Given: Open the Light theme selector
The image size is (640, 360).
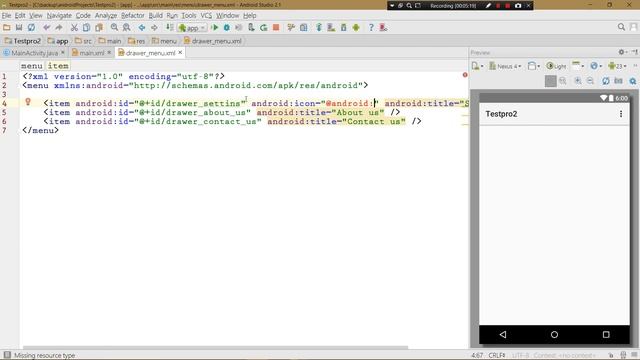Looking at the screenshot, I should point(556,66).
